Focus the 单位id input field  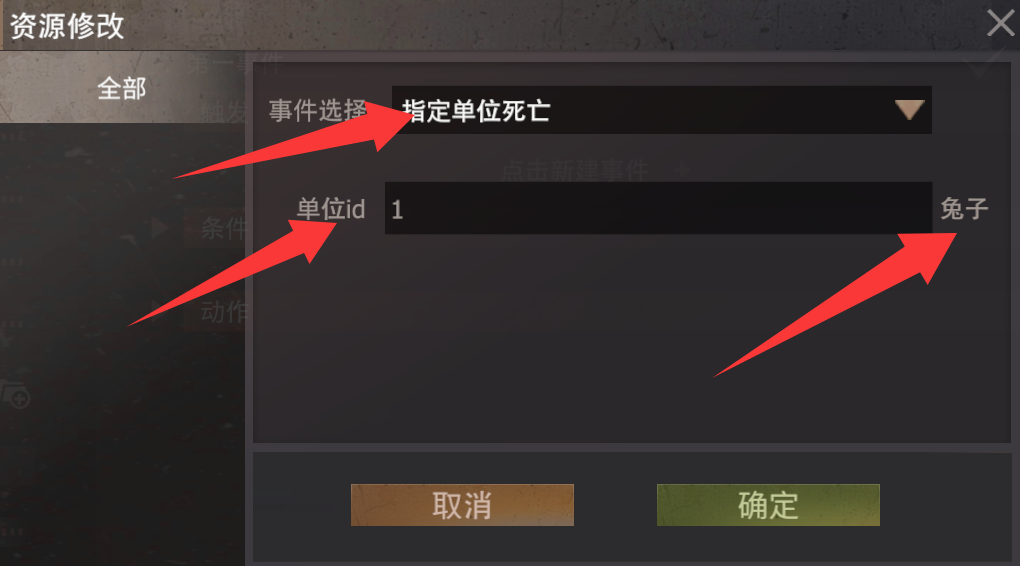pos(658,208)
